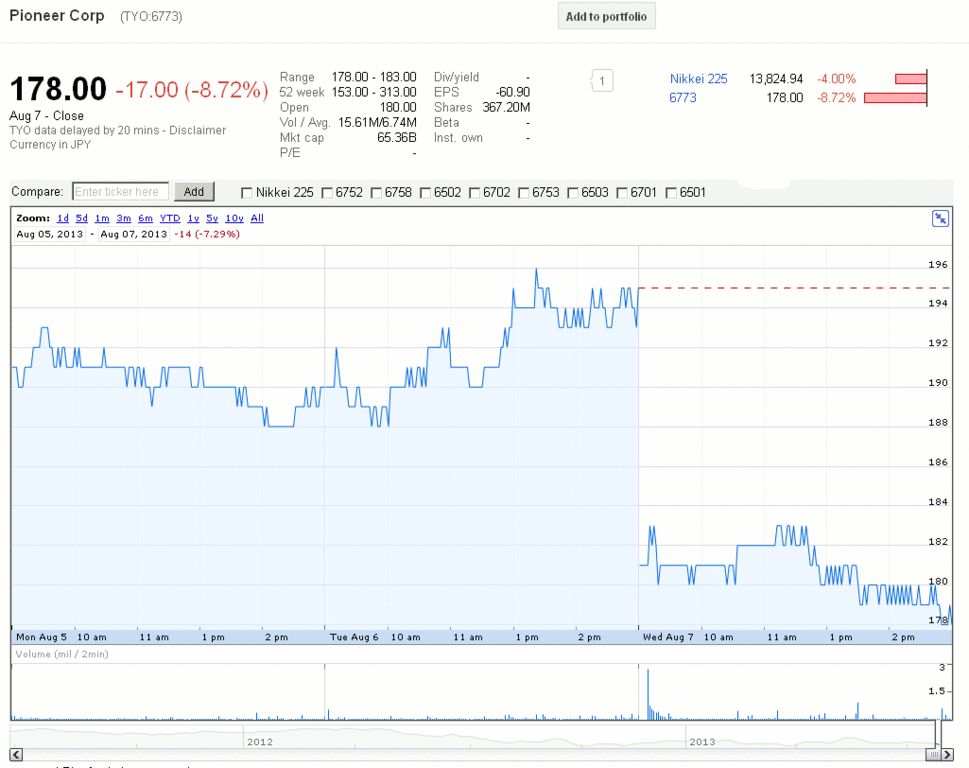This screenshot has height=768, width=969.
Task: Click the EPS value -60.90
Action: 514,92
